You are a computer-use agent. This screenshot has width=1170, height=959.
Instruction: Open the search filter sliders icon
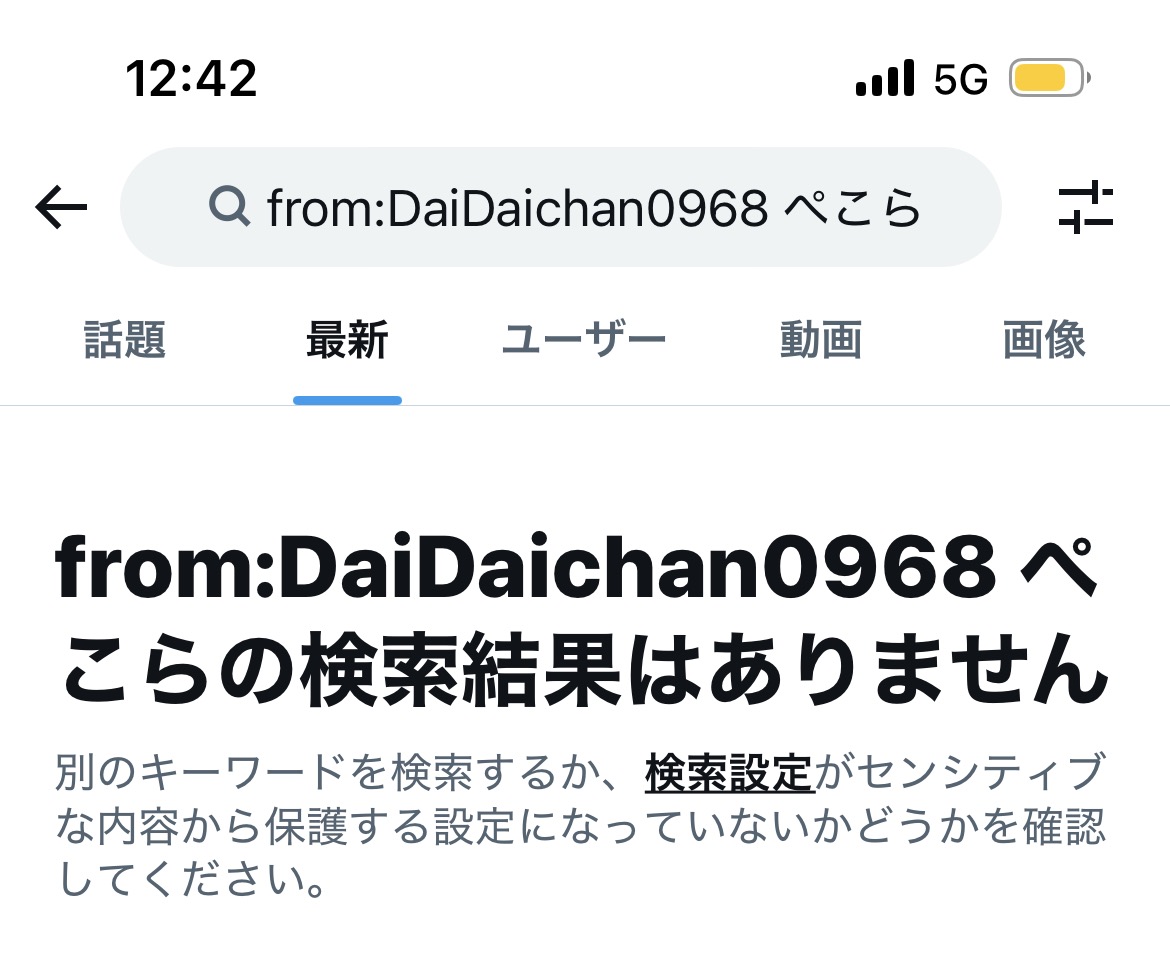pos(1086,207)
